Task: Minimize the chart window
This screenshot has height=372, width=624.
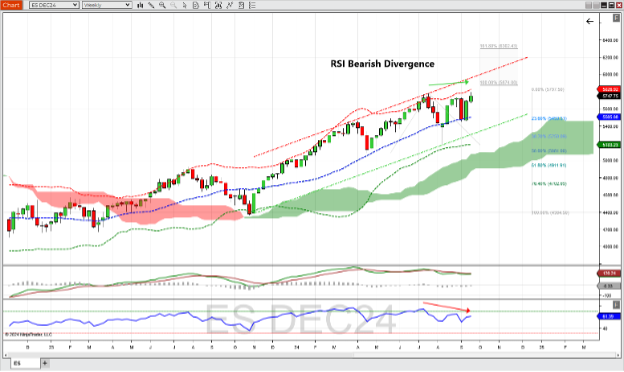Action: point(604,5)
